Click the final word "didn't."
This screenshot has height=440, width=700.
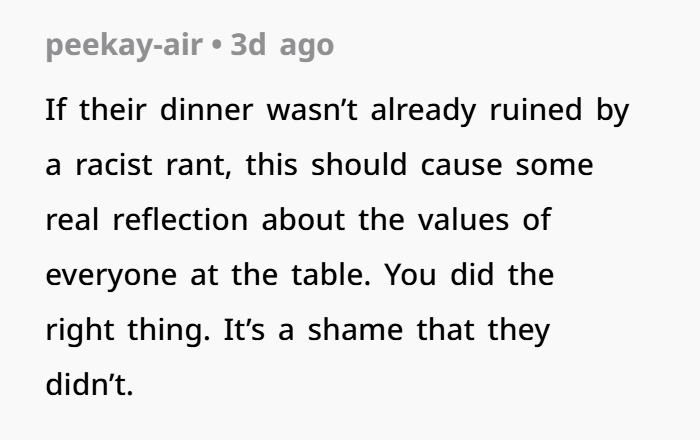pos(89,385)
